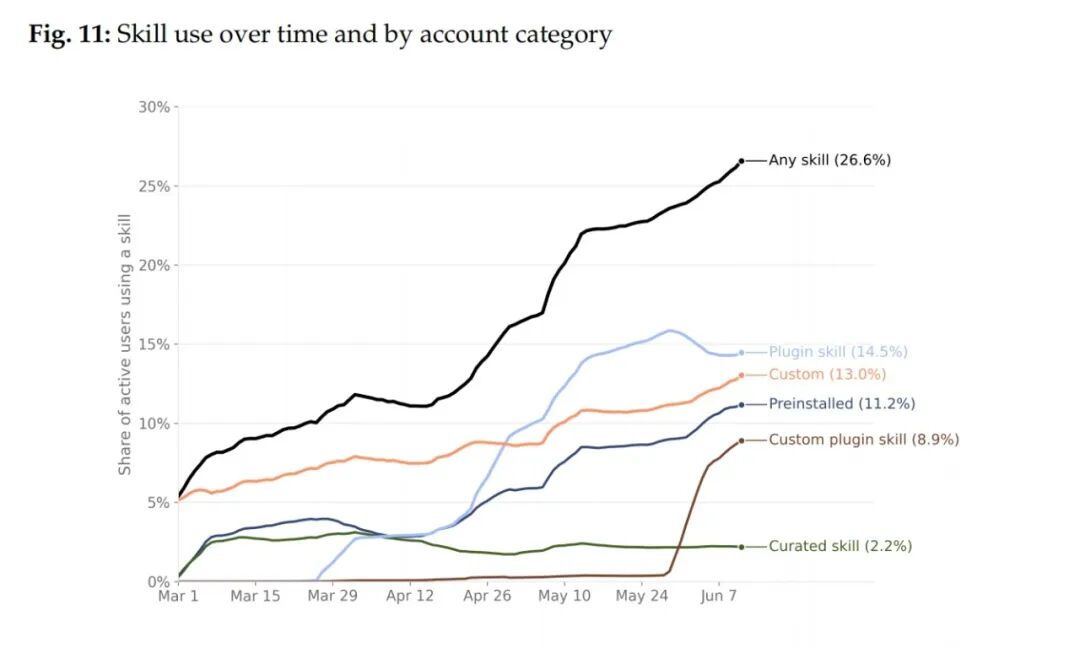Click the 'Mar 1' x-axis tick label
1080x648 pixels.
(x=178, y=596)
